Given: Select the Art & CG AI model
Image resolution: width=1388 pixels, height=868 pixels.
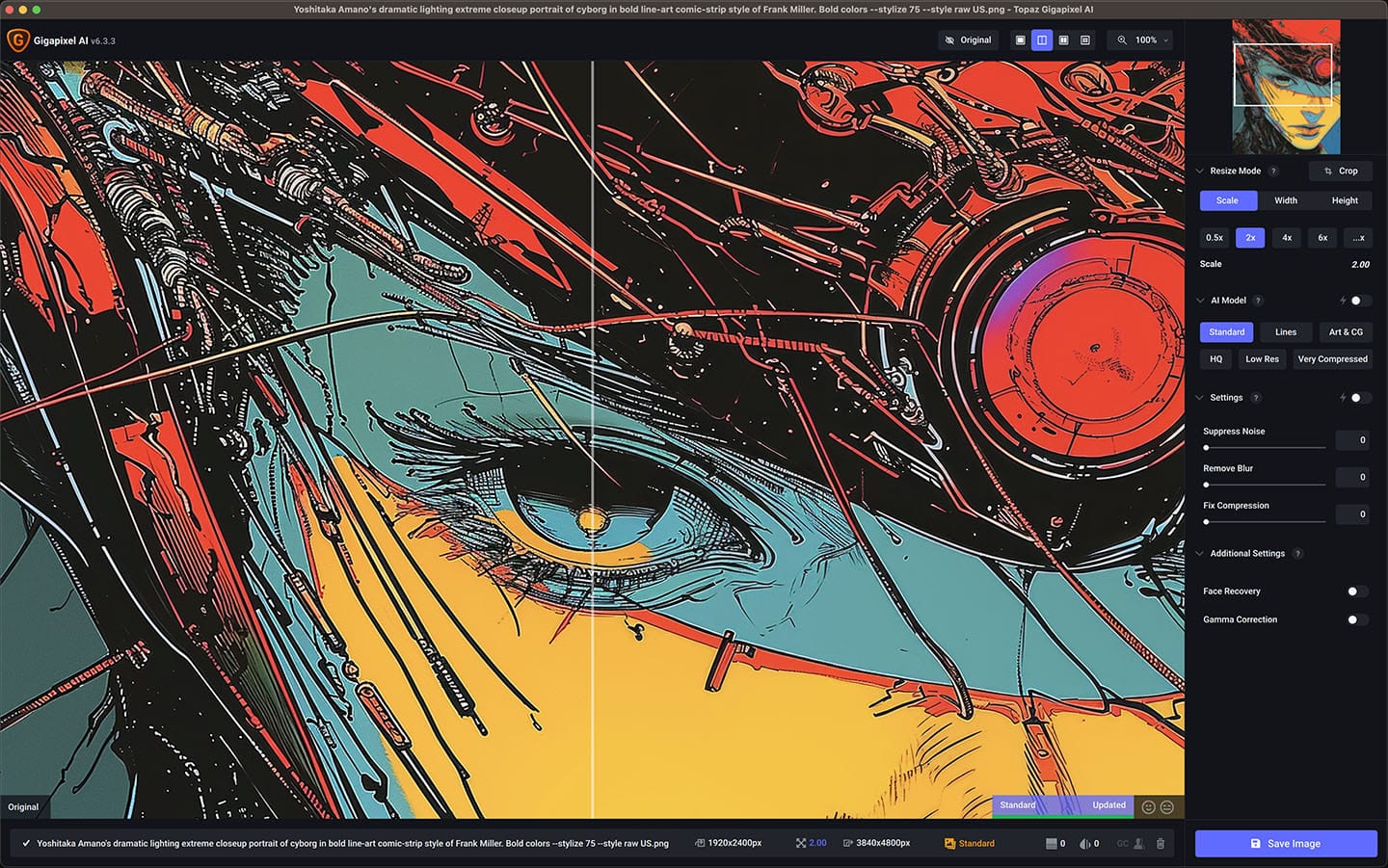Looking at the screenshot, I should [1346, 332].
